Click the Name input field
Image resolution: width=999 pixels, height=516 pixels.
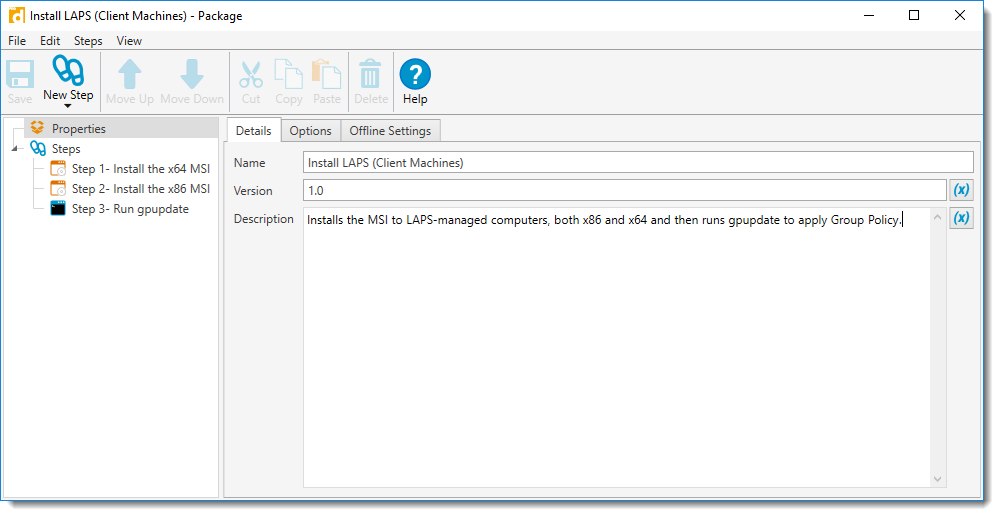[x=638, y=162]
